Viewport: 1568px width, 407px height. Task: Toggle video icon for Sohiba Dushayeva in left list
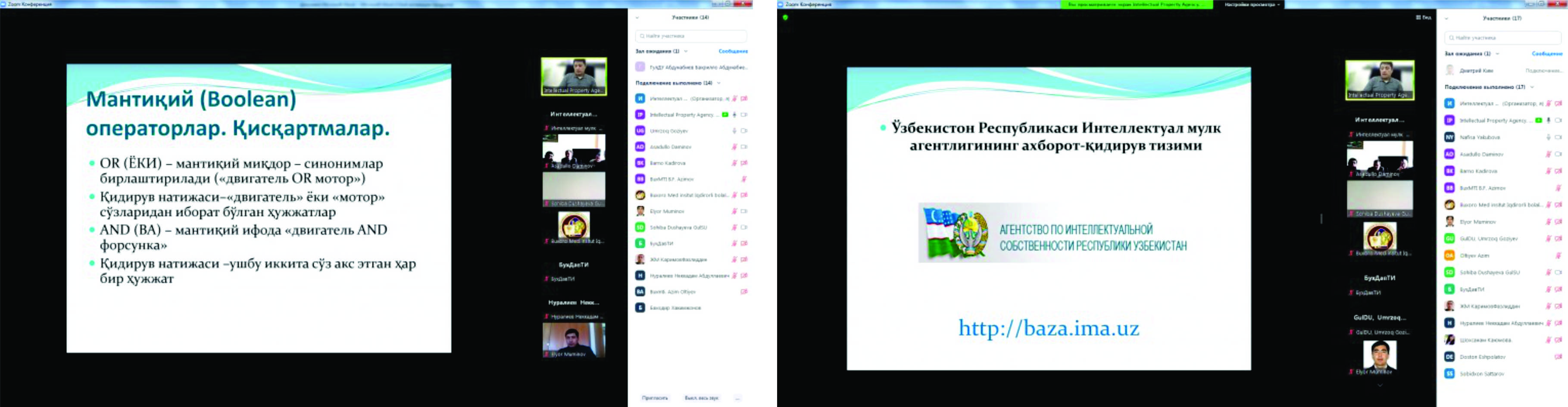(x=744, y=227)
